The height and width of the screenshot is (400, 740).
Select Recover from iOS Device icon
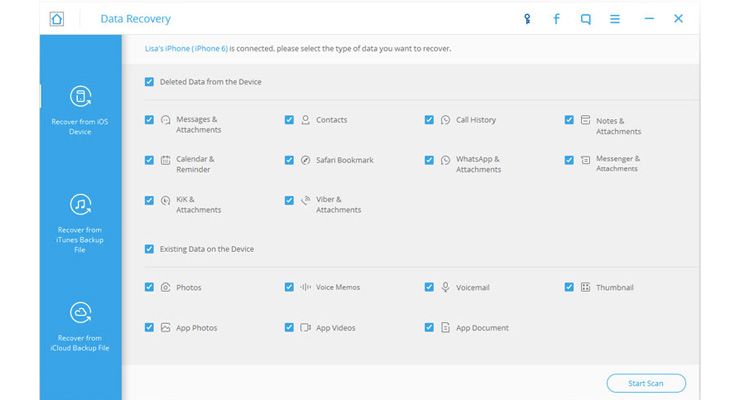tap(81, 97)
